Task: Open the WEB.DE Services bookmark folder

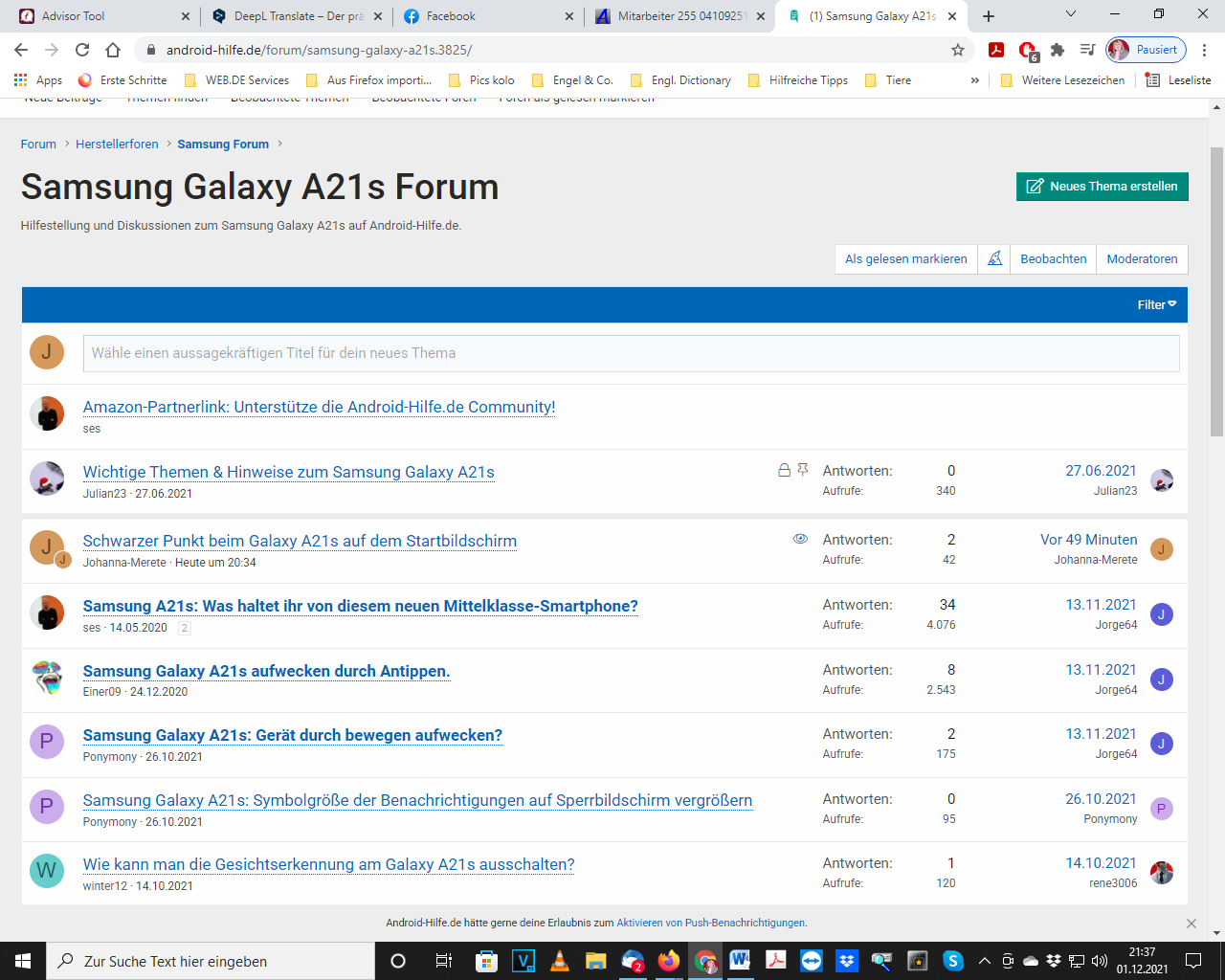Action: (x=236, y=80)
